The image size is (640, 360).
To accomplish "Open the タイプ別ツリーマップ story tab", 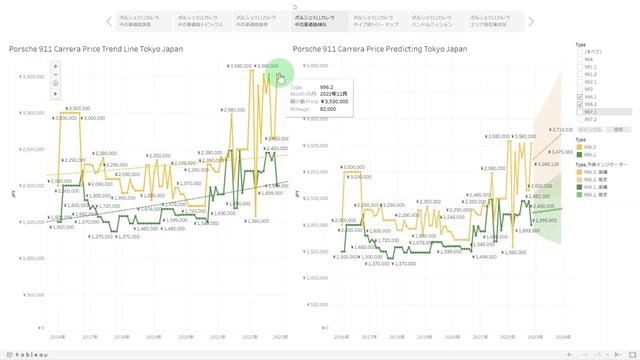I will coord(378,21).
